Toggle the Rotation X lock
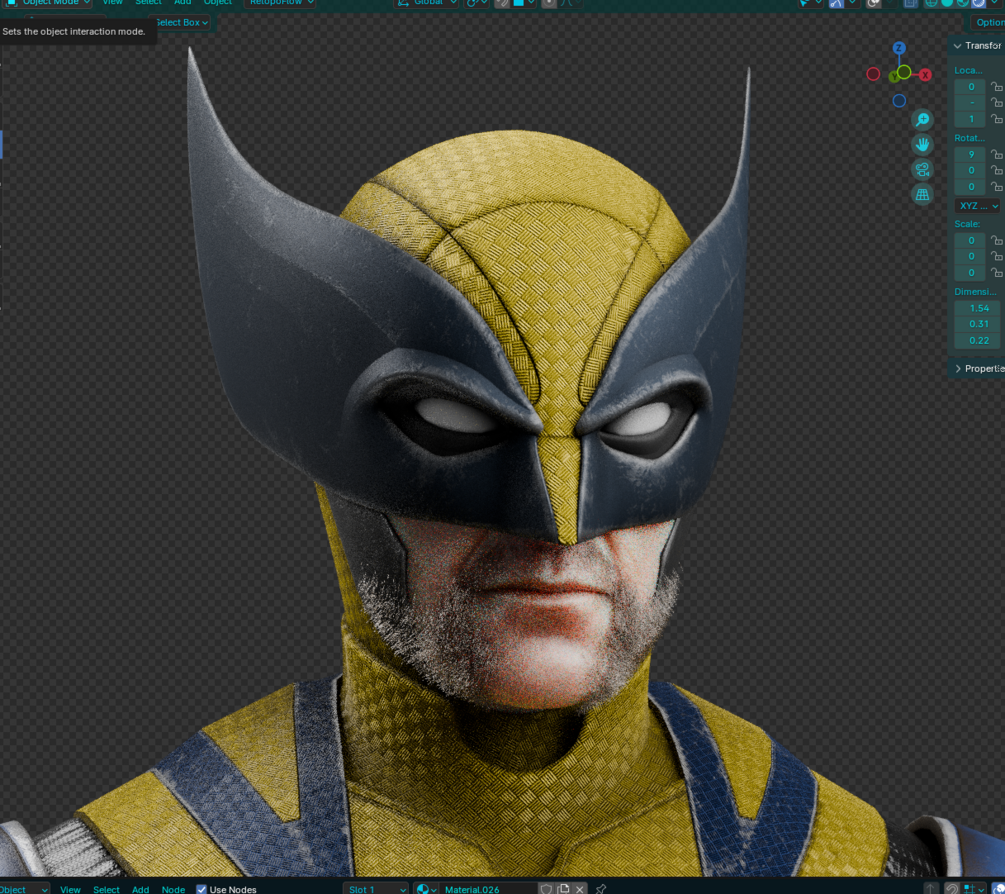 [997, 154]
